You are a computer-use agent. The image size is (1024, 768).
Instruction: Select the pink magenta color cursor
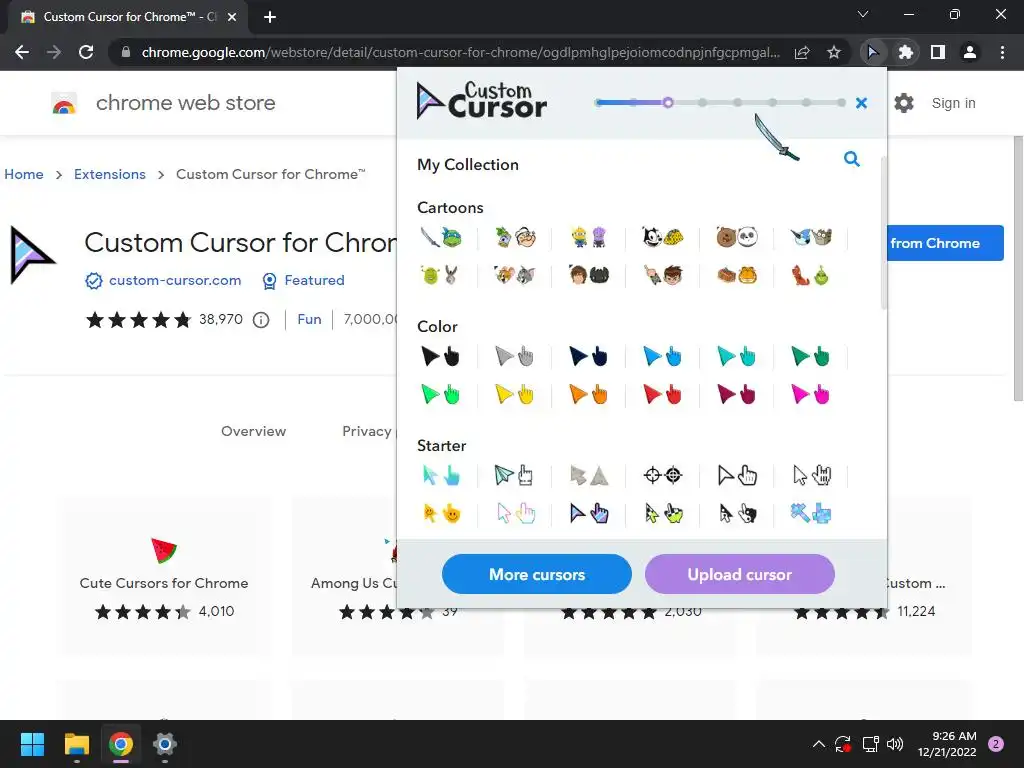[810, 394]
